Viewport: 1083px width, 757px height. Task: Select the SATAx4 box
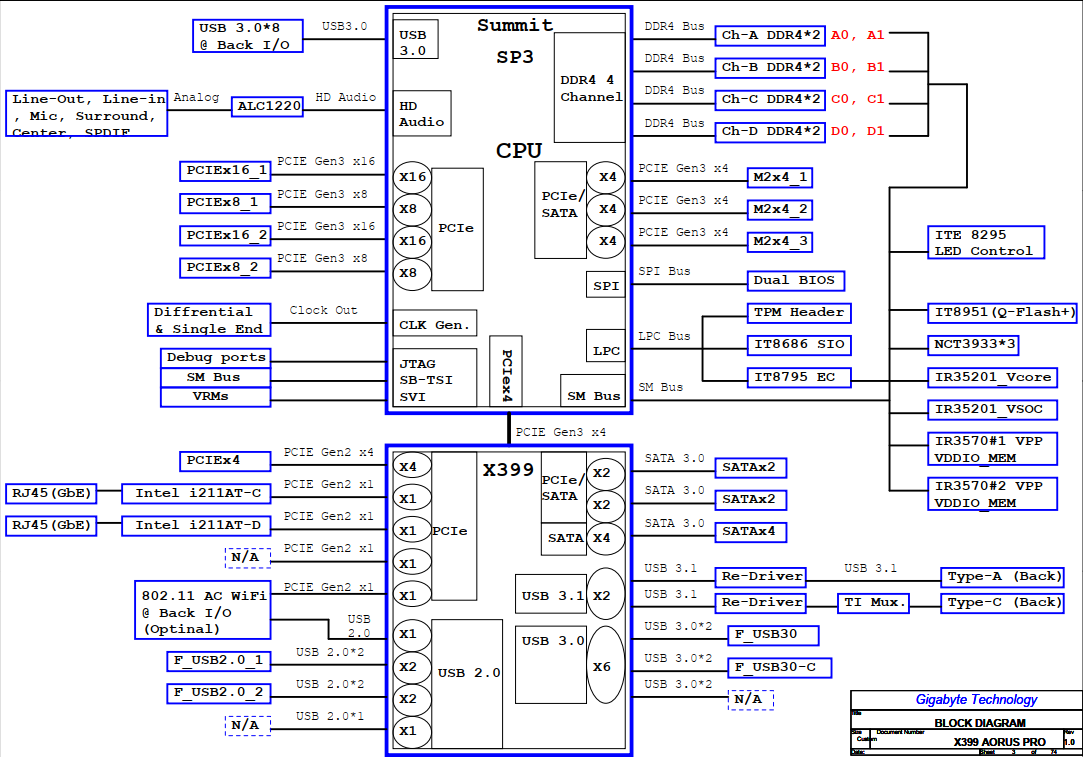(x=751, y=532)
